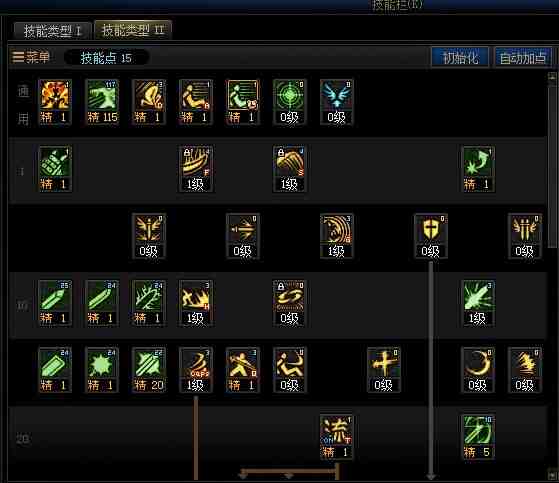Select the skill showing 精 20

click(x=149, y=370)
